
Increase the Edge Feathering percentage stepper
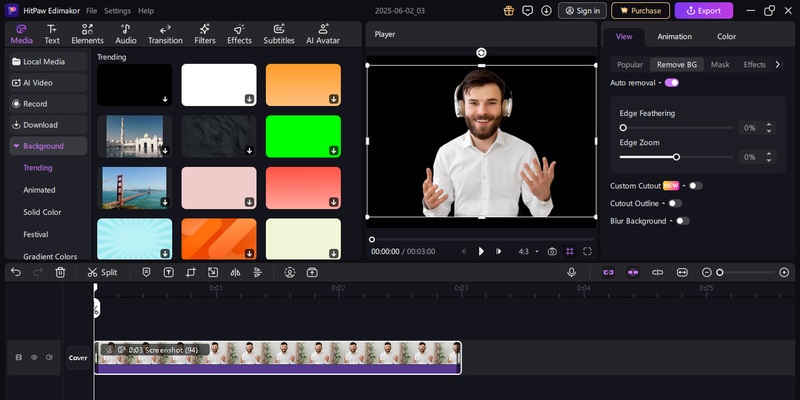(769, 124)
